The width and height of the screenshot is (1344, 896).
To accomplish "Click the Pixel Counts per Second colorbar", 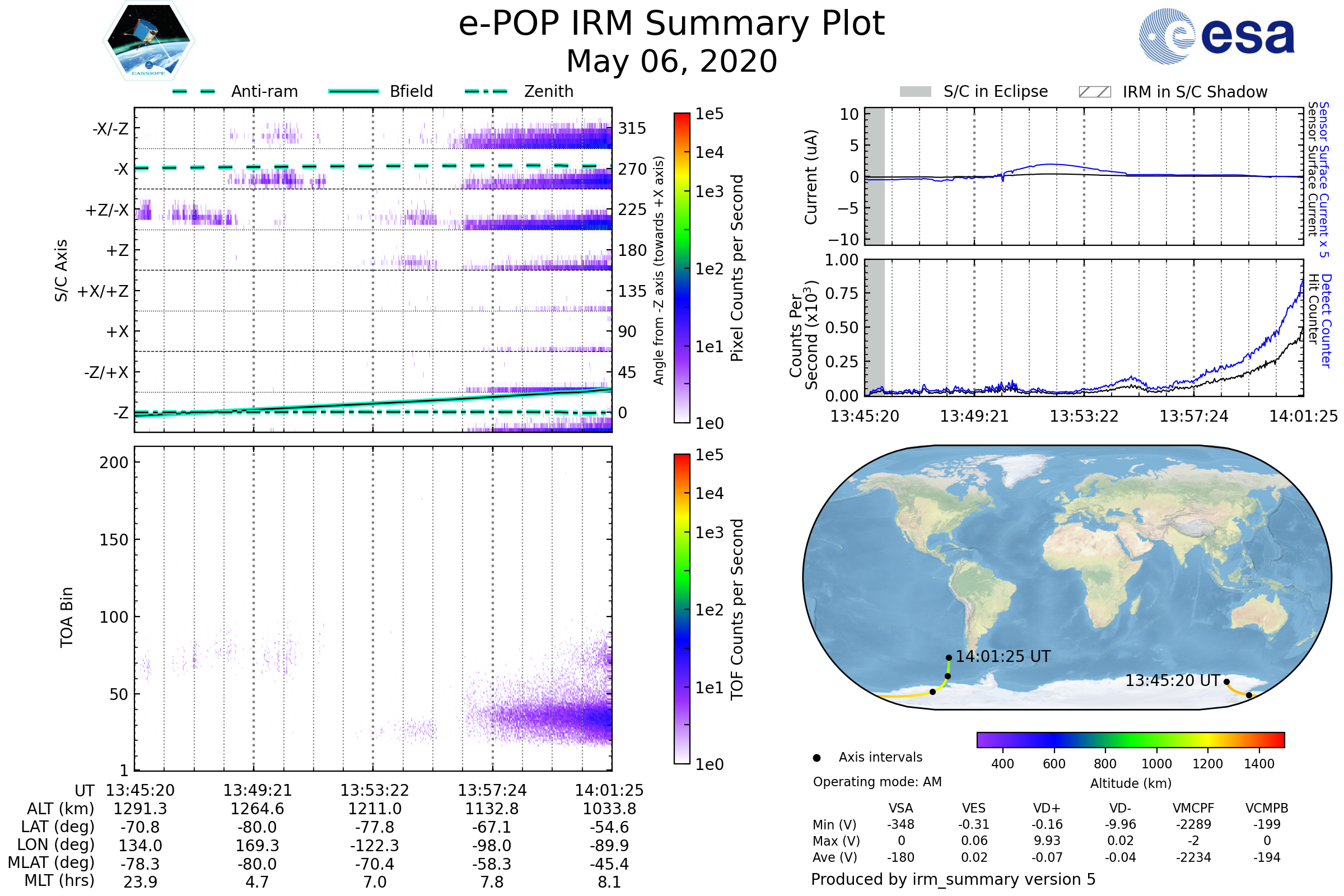I will click(682, 268).
